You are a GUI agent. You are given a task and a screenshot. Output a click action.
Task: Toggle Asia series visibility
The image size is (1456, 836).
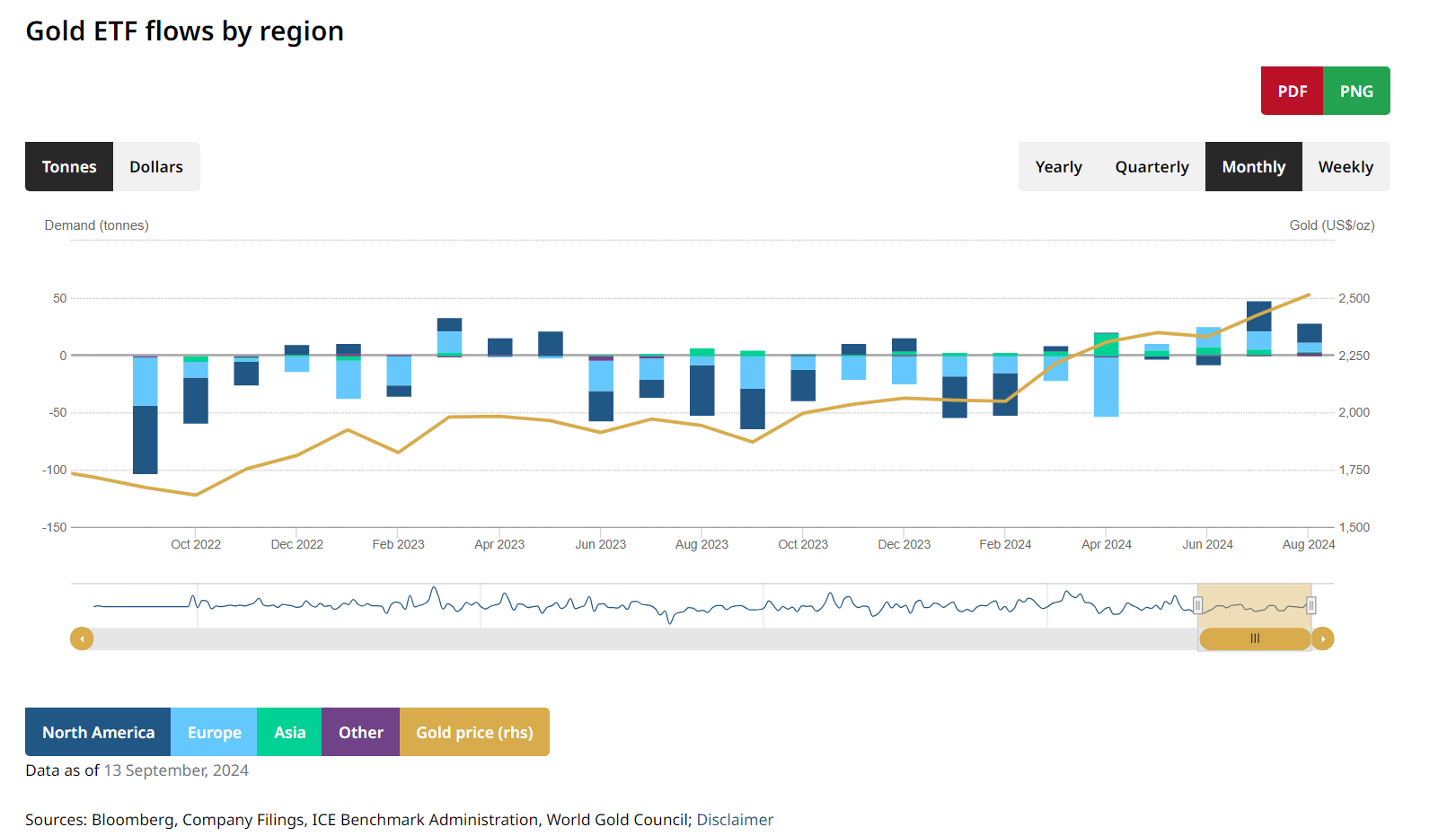[289, 732]
